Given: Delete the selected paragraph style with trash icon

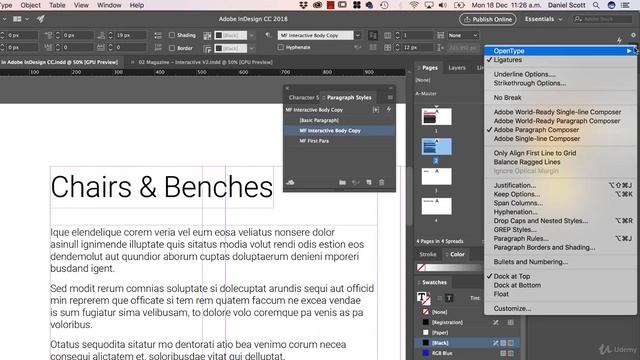Looking at the screenshot, I should [x=382, y=182].
